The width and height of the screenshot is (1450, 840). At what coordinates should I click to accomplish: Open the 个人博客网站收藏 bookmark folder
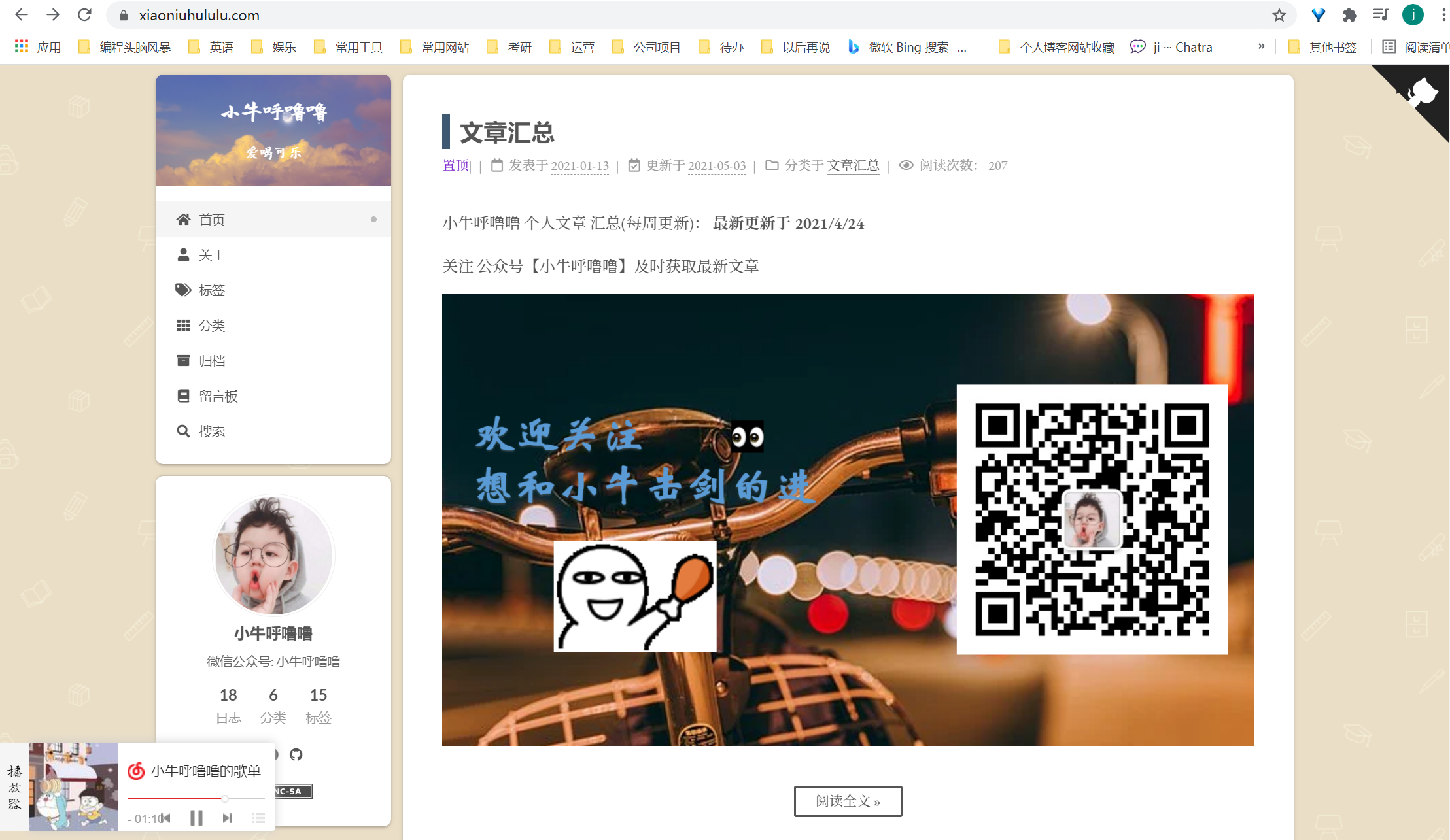point(1056,47)
